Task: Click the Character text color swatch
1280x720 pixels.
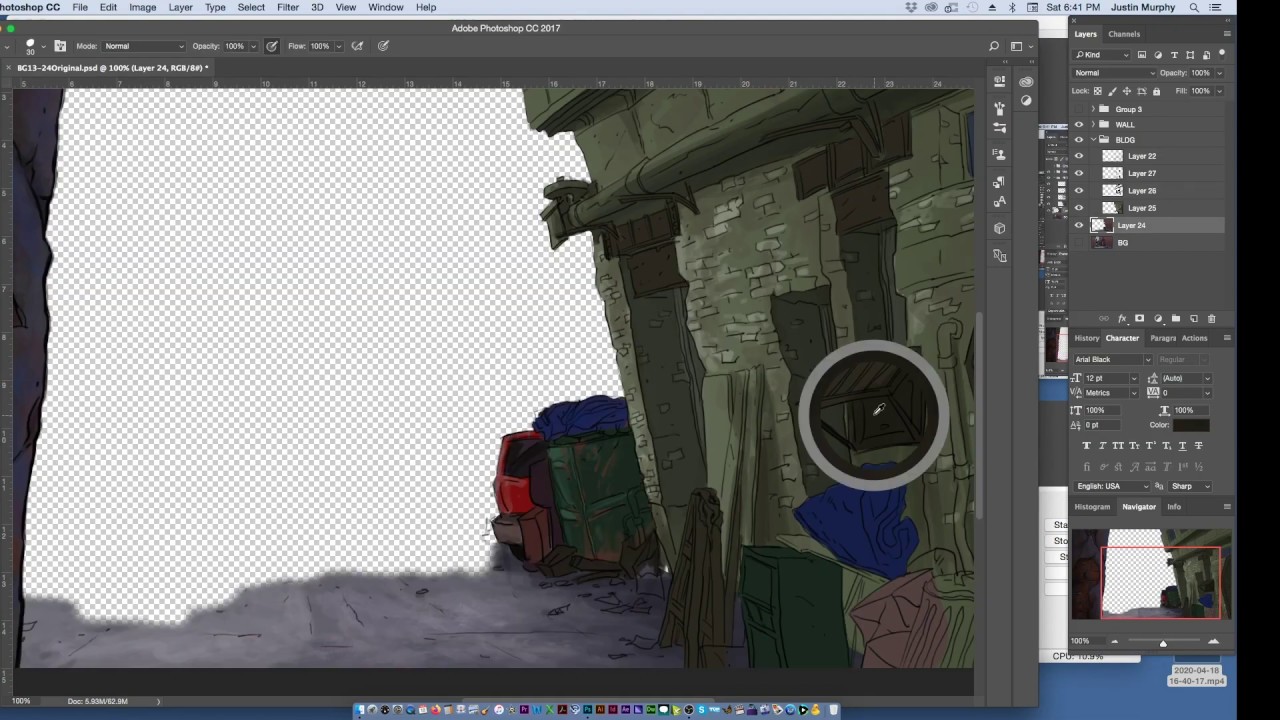Action: click(x=1191, y=425)
